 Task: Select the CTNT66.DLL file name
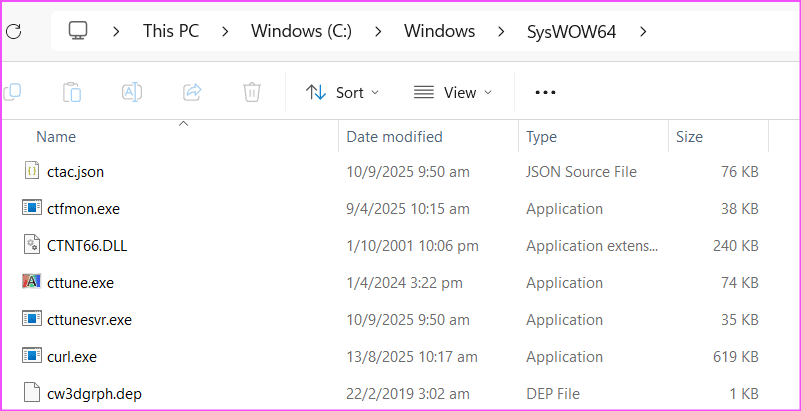(x=87, y=246)
